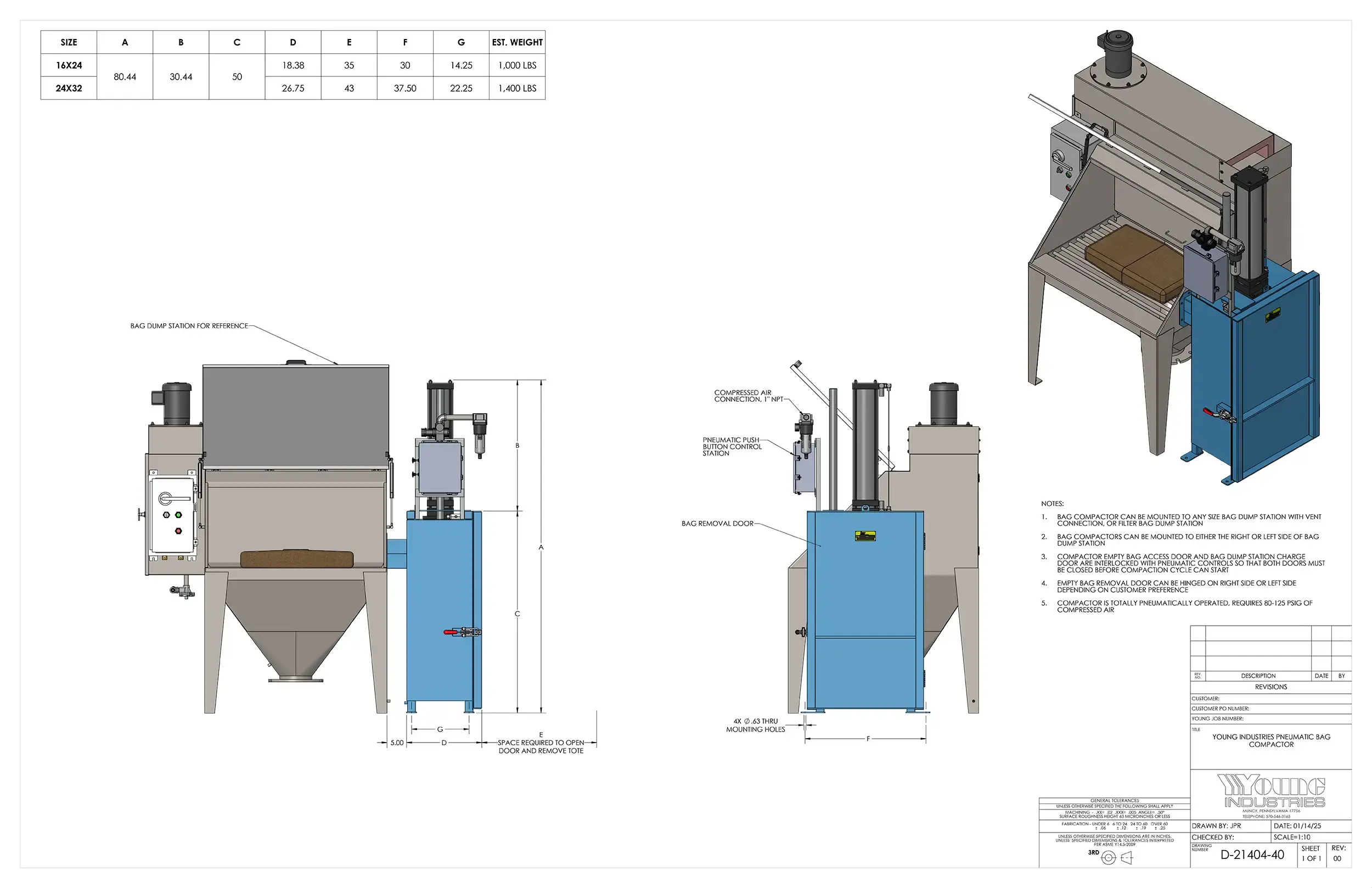Click the 1,400 LBS weight cell
The image size is (1372, 888).
(x=517, y=88)
